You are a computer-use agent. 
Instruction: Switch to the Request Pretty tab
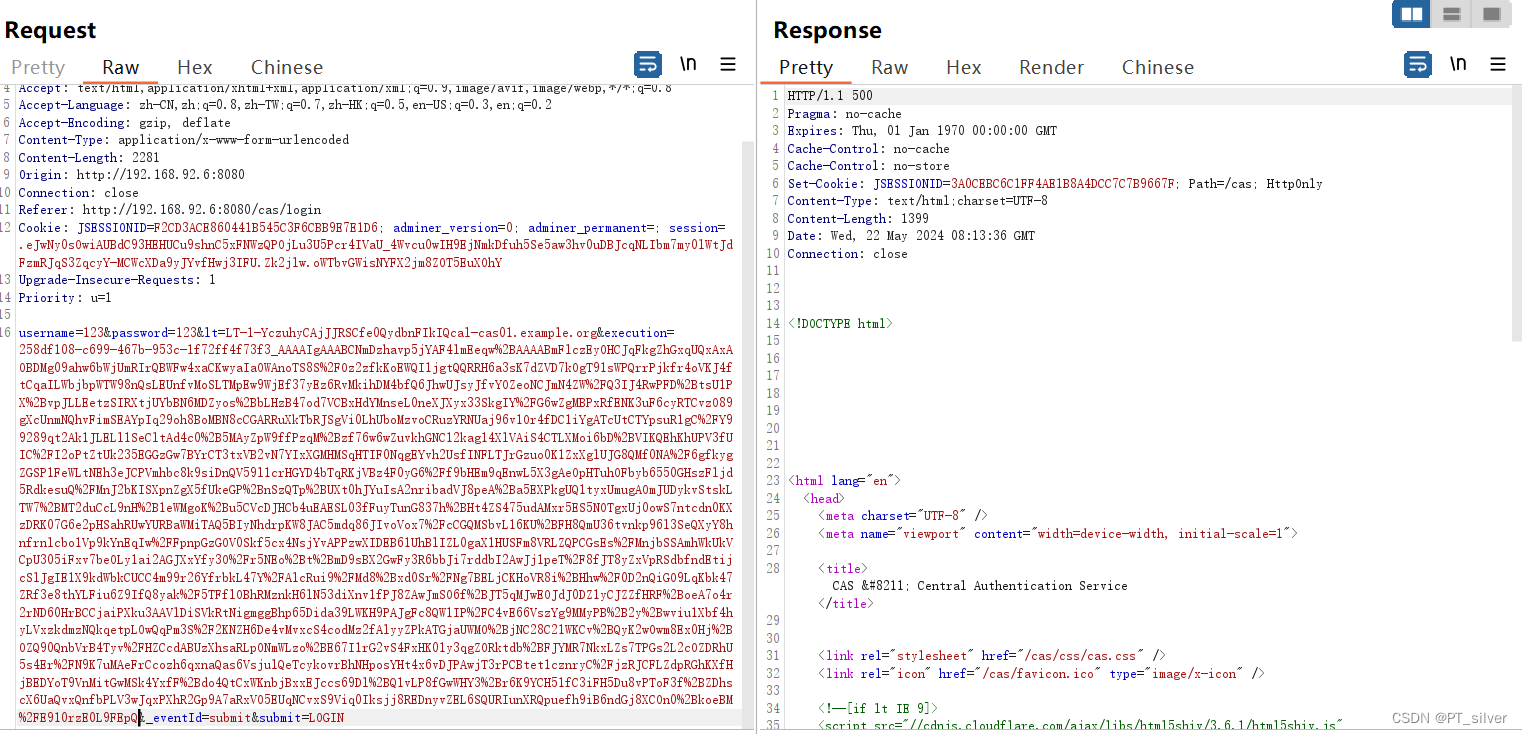coord(38,67)
